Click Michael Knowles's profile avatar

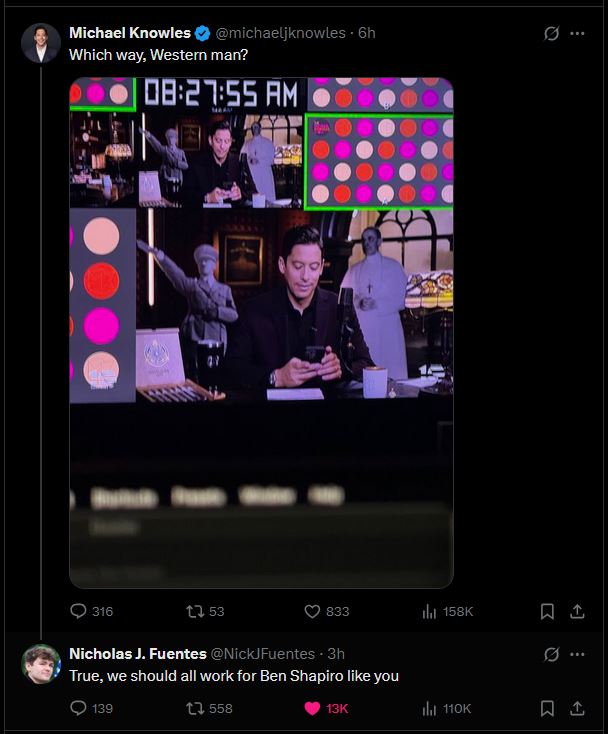click(41, 43)
